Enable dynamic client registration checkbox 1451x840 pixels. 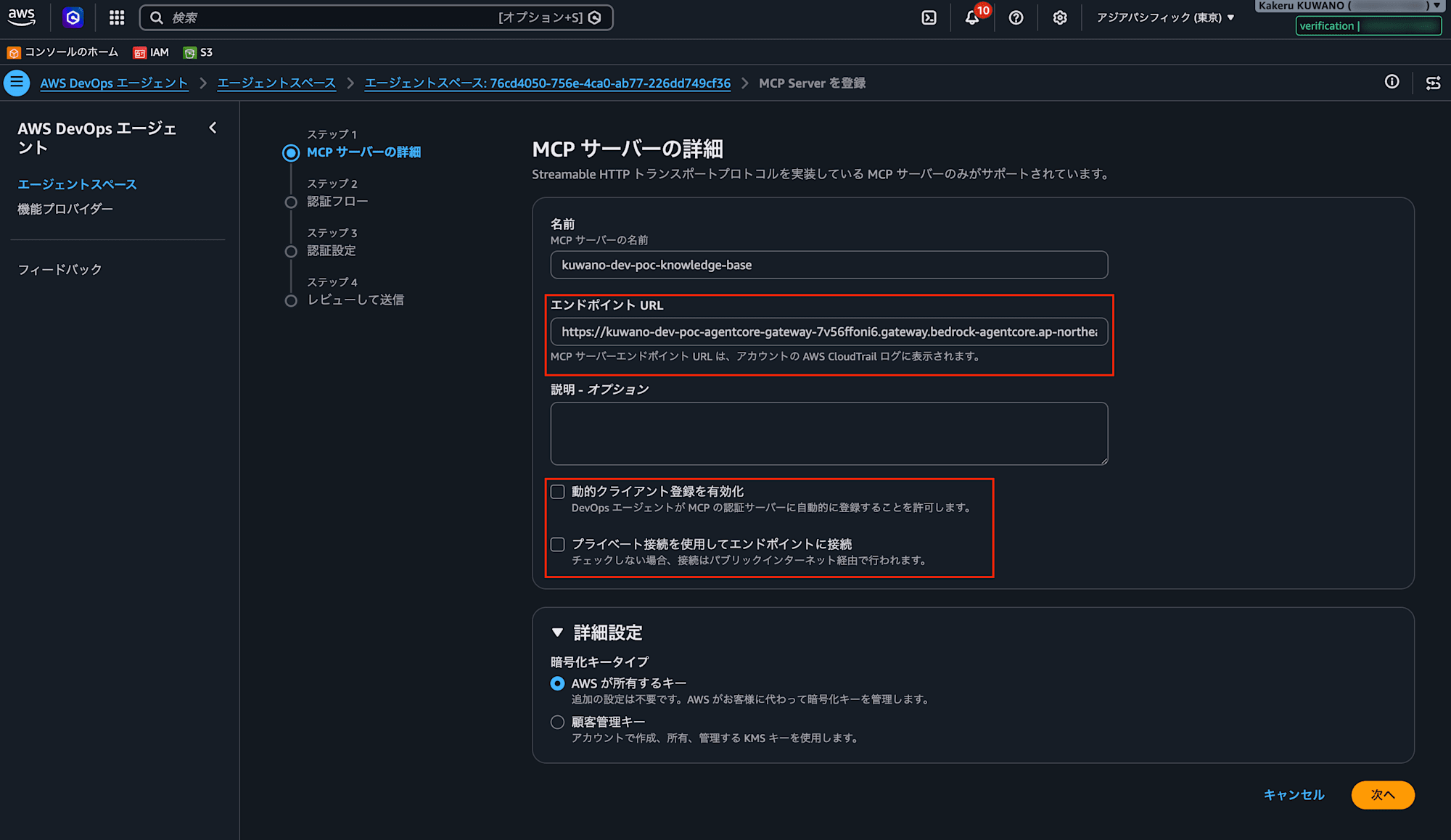point(557,492)
